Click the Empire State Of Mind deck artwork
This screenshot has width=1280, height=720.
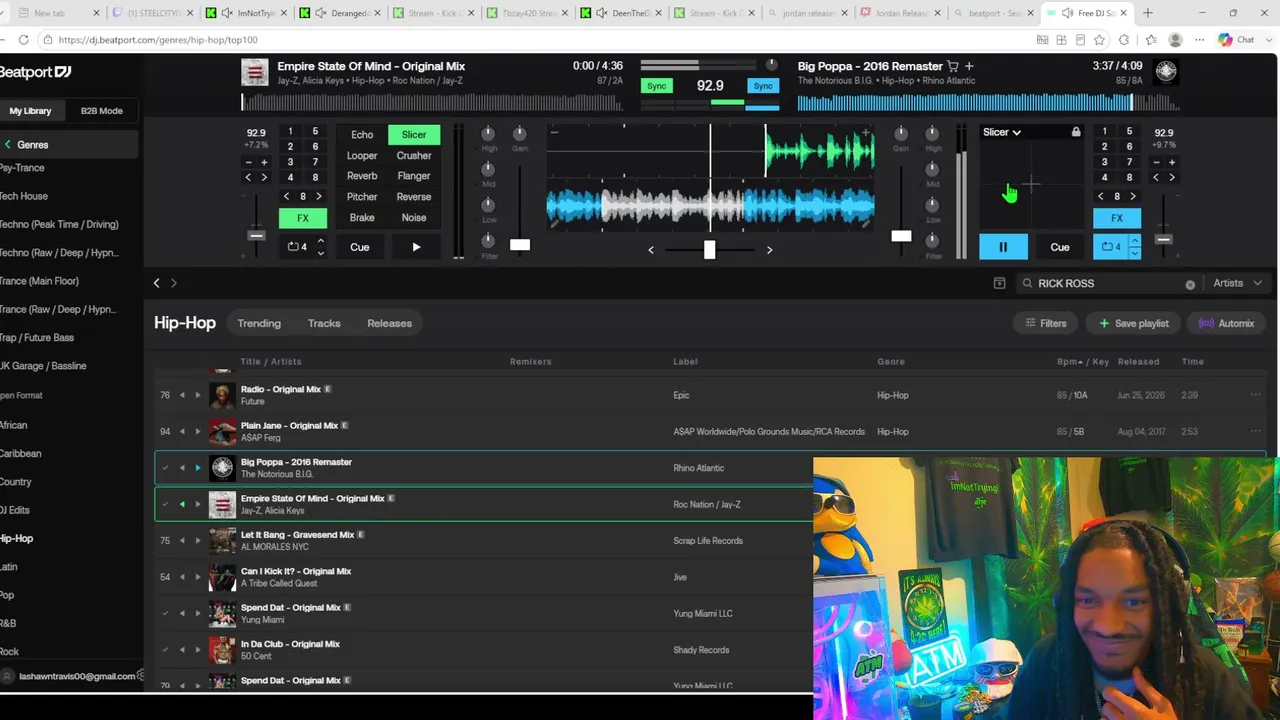[x=255, y=72]
